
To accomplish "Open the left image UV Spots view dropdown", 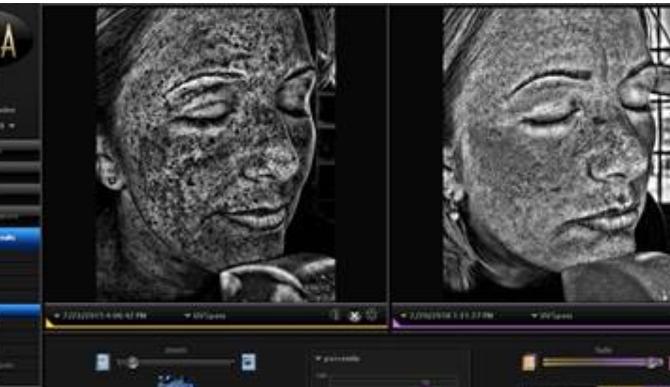I will [205, 316].
